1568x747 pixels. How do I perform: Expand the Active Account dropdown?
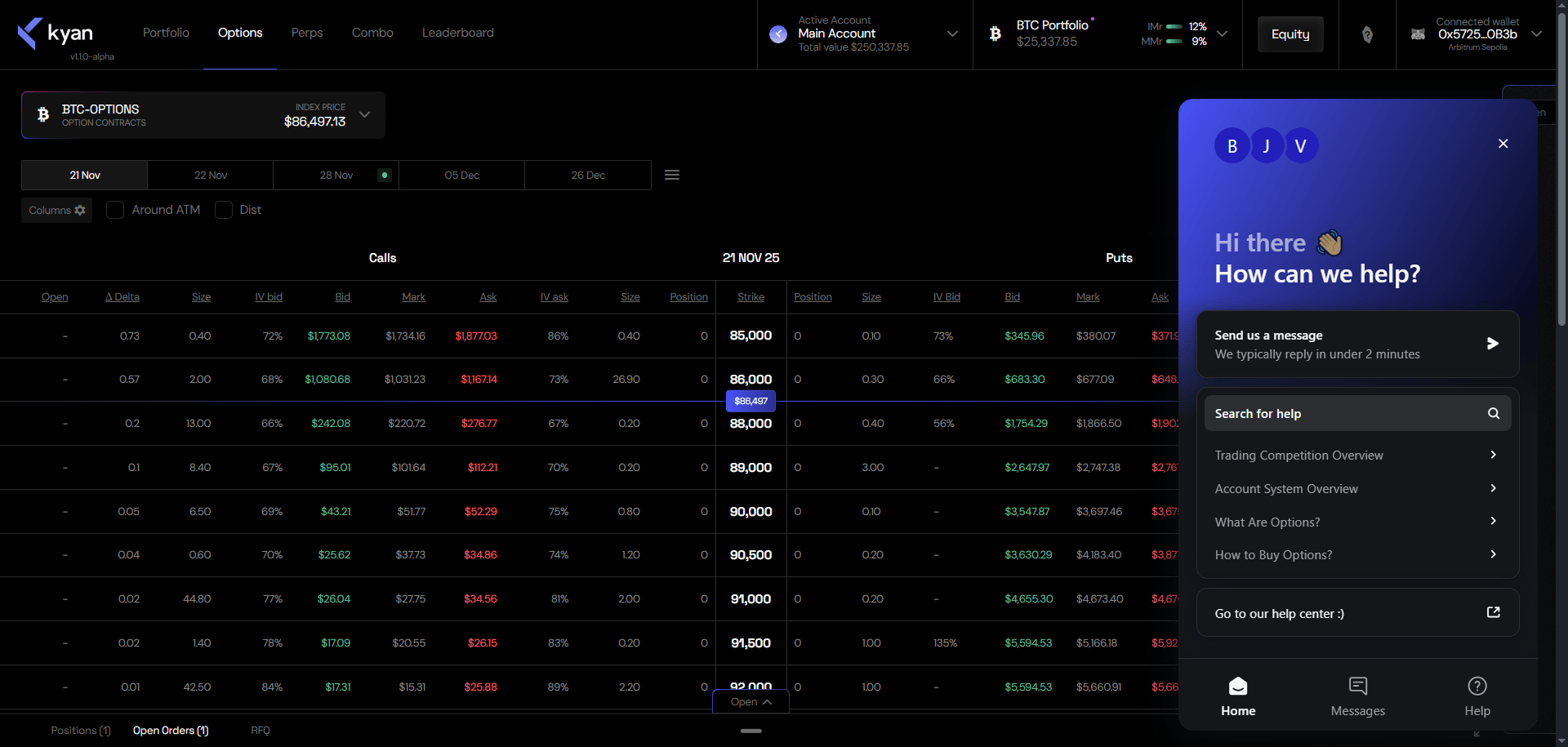point(952,33)
